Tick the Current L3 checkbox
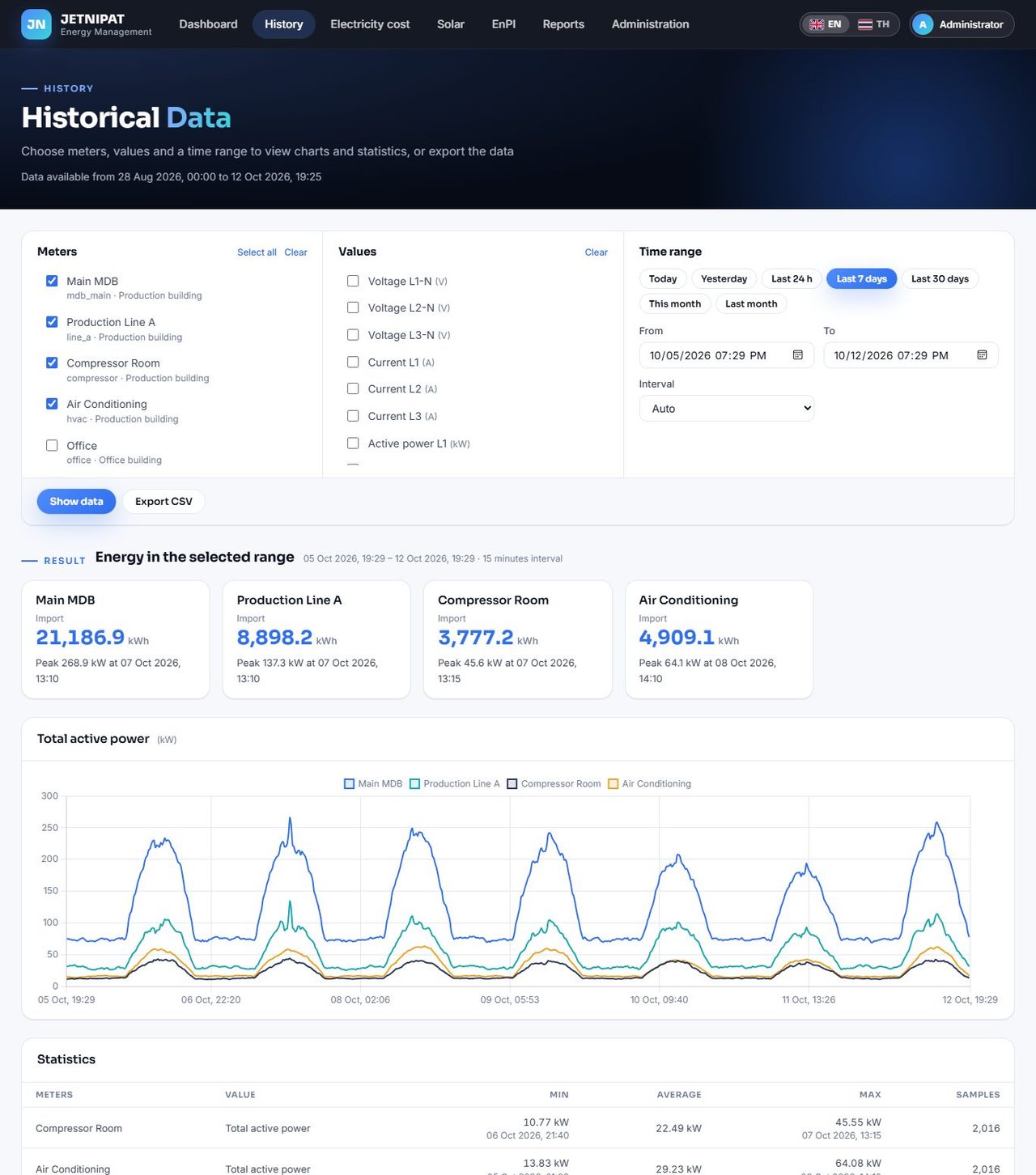This screenshot has height=1175, width=1036. (x=353, y=416)
